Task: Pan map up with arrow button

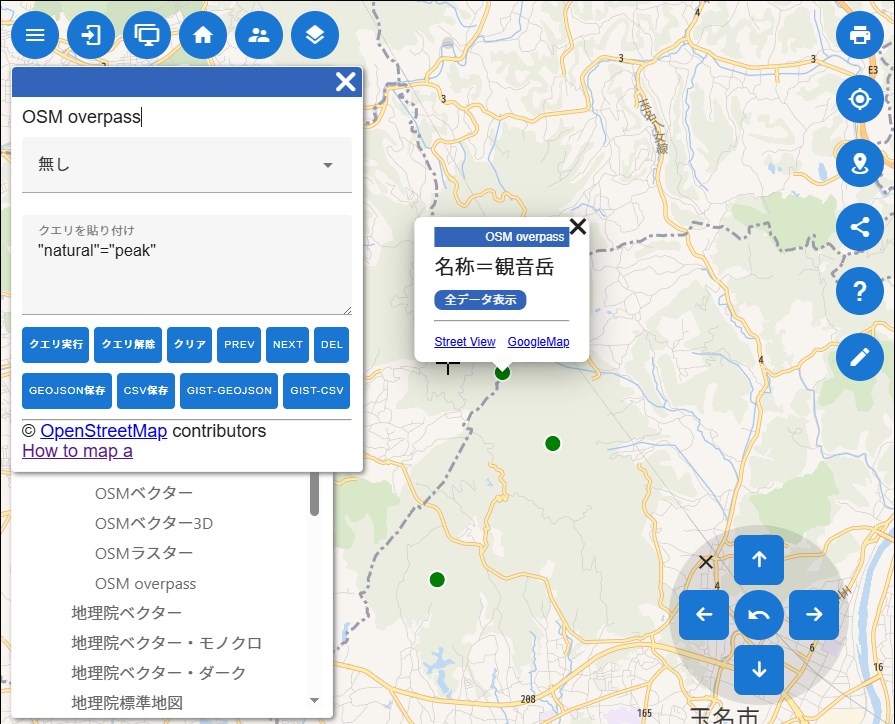Action: point(759,560)
